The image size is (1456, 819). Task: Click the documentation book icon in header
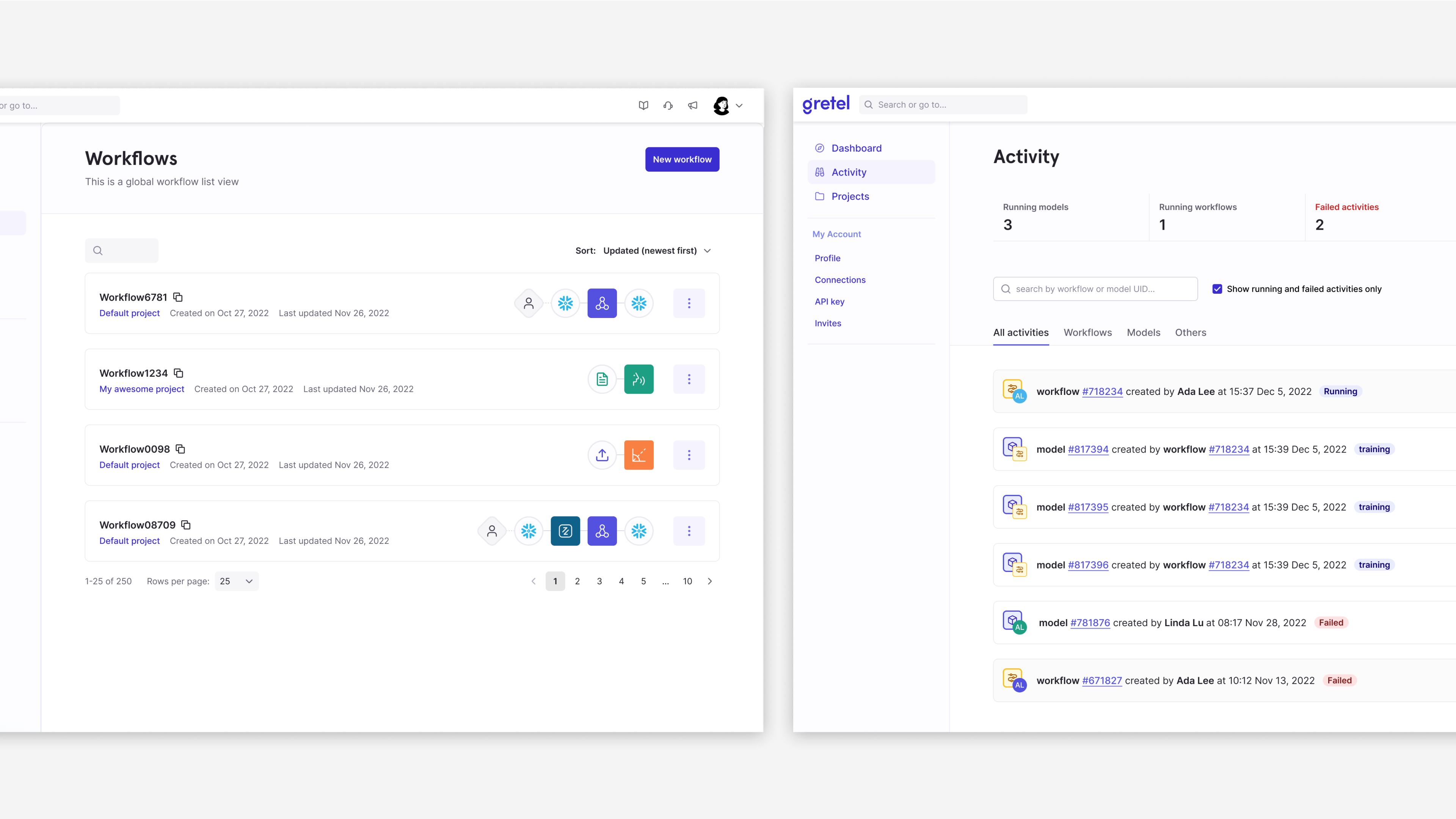point(643,106)
